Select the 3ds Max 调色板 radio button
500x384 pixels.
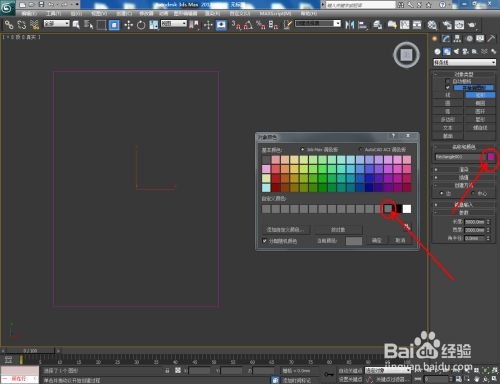click(302, 149)
